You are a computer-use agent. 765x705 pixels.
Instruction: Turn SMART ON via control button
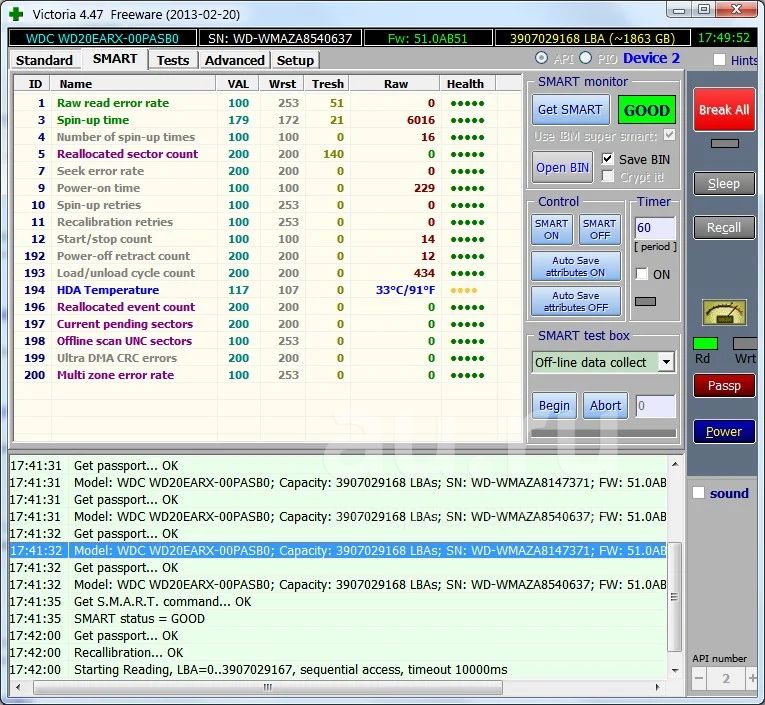[551, 229]
